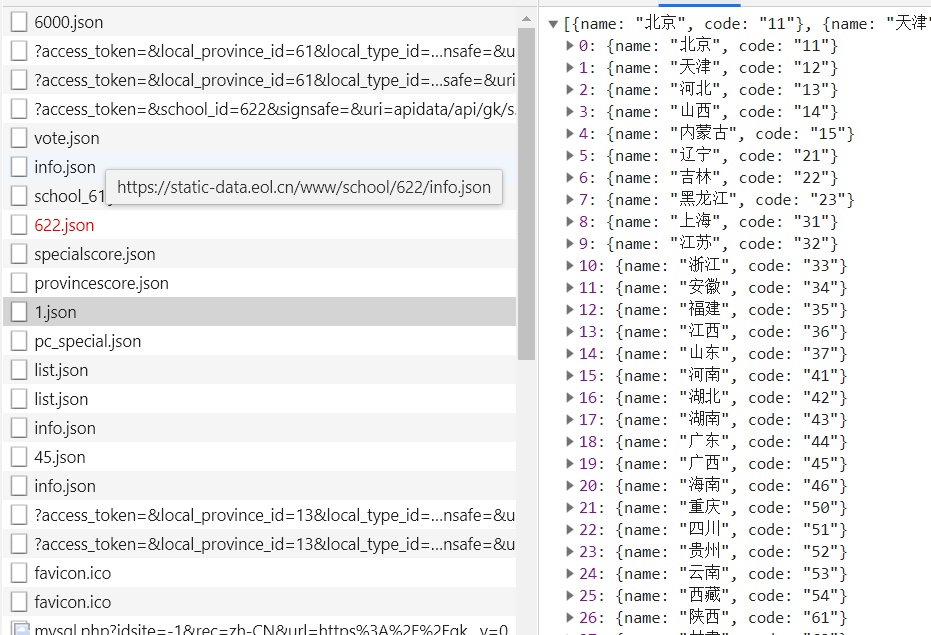This screenshot has height=635, width=931.
Task: Tick the checkbox beside 6000.json
Action: click(19, 22)
